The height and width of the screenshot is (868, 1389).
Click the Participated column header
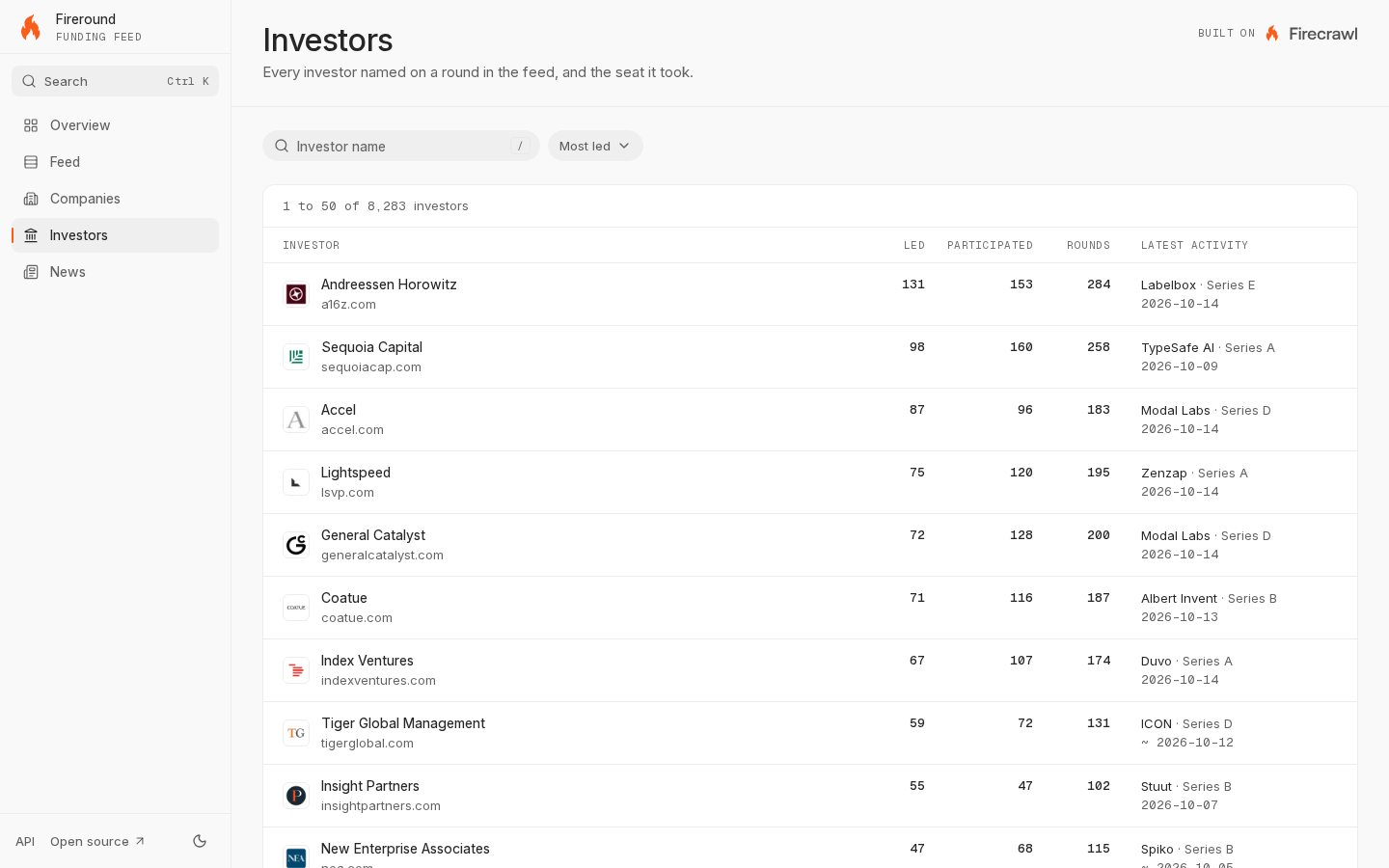coord(990,245)
